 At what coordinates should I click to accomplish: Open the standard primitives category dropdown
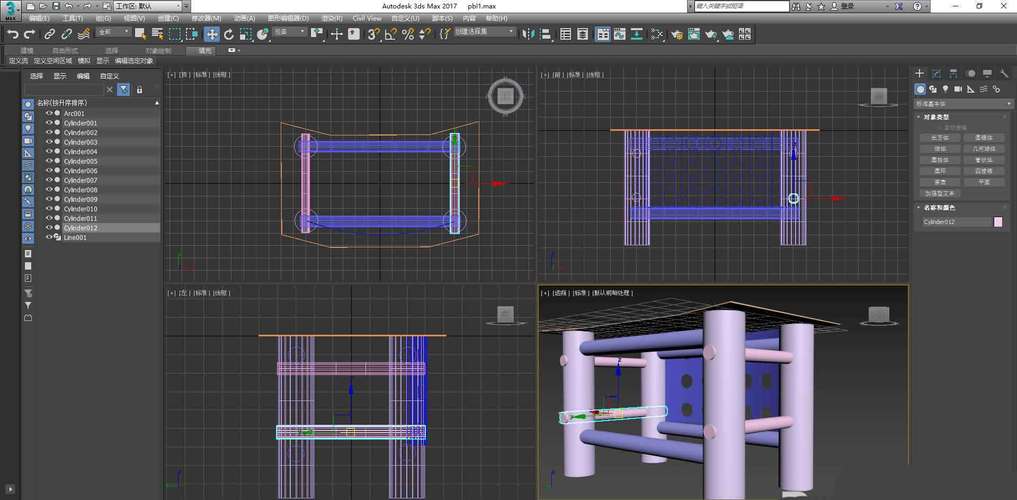click(x=962, y=103)
